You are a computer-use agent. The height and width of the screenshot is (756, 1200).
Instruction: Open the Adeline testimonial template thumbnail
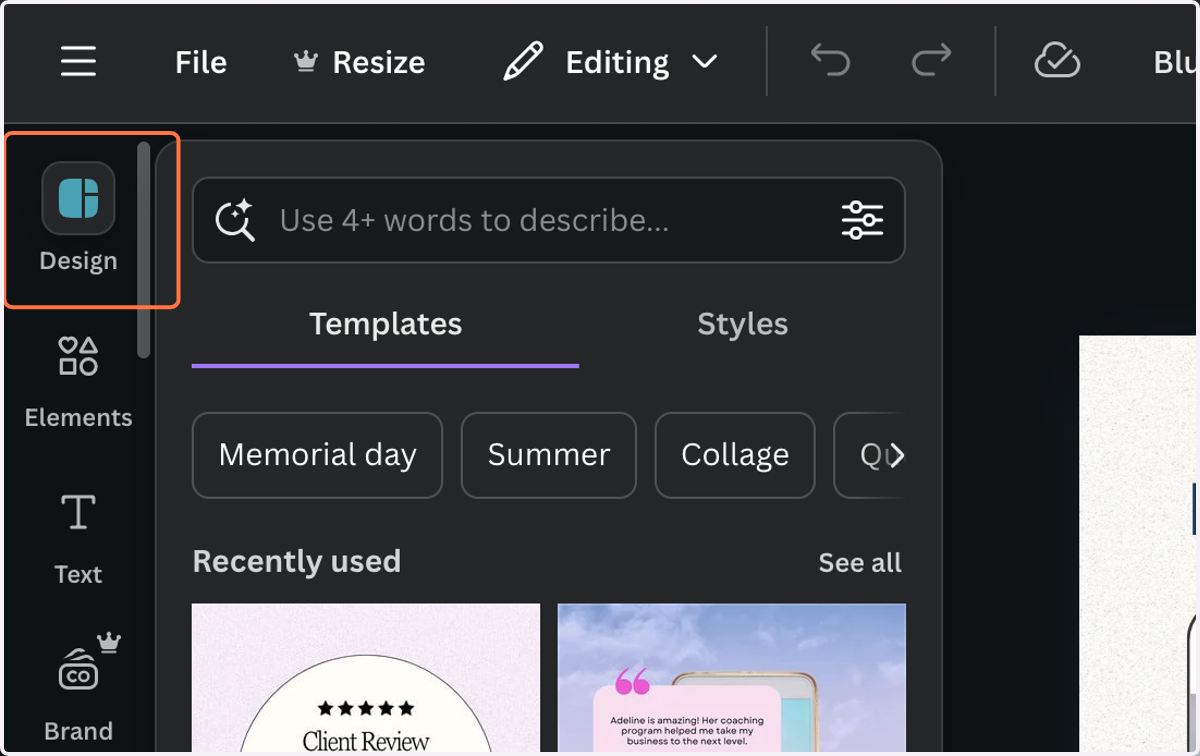732,679
